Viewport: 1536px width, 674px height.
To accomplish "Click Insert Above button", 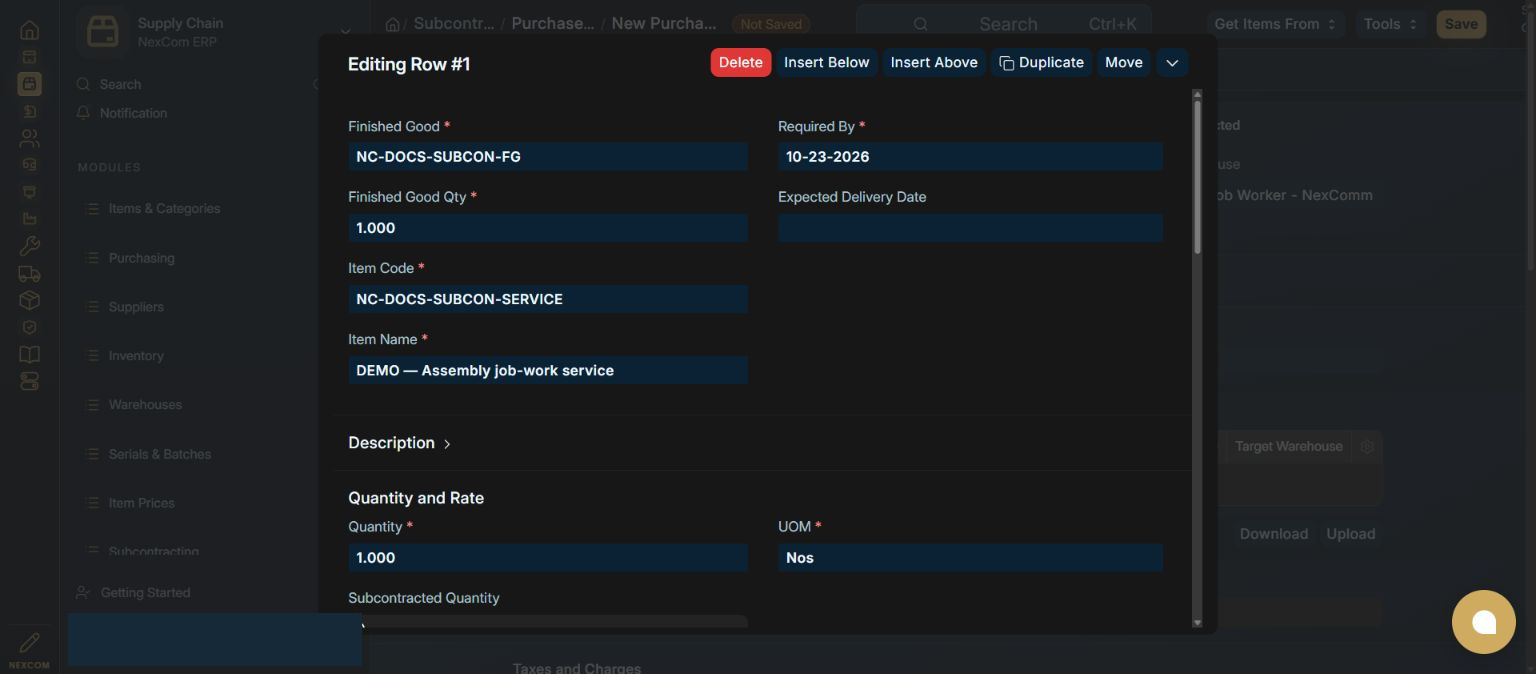I will click(x=934, y=62).
